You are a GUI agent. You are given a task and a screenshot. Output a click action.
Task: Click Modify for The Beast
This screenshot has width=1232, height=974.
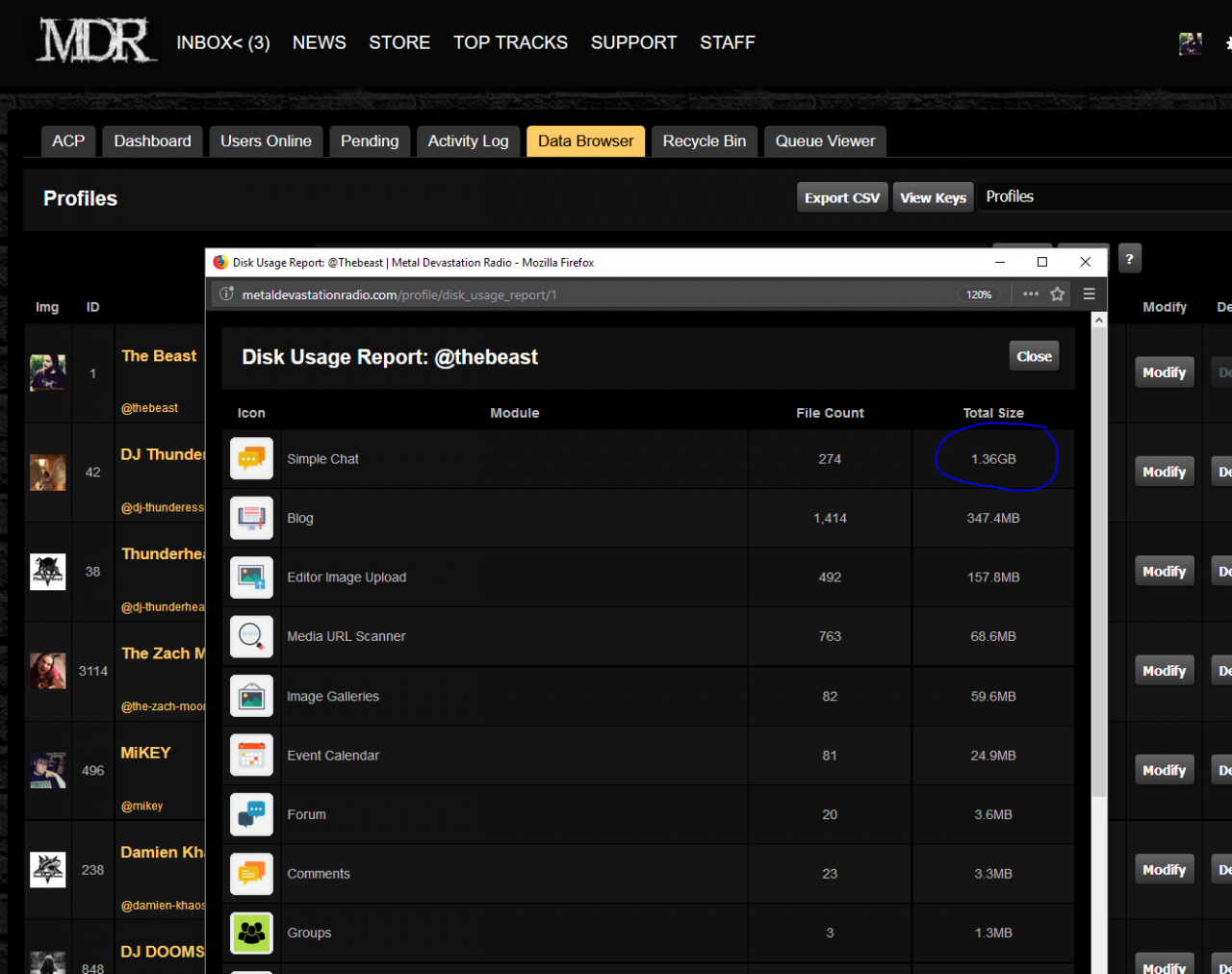[x=1165, y=372]
